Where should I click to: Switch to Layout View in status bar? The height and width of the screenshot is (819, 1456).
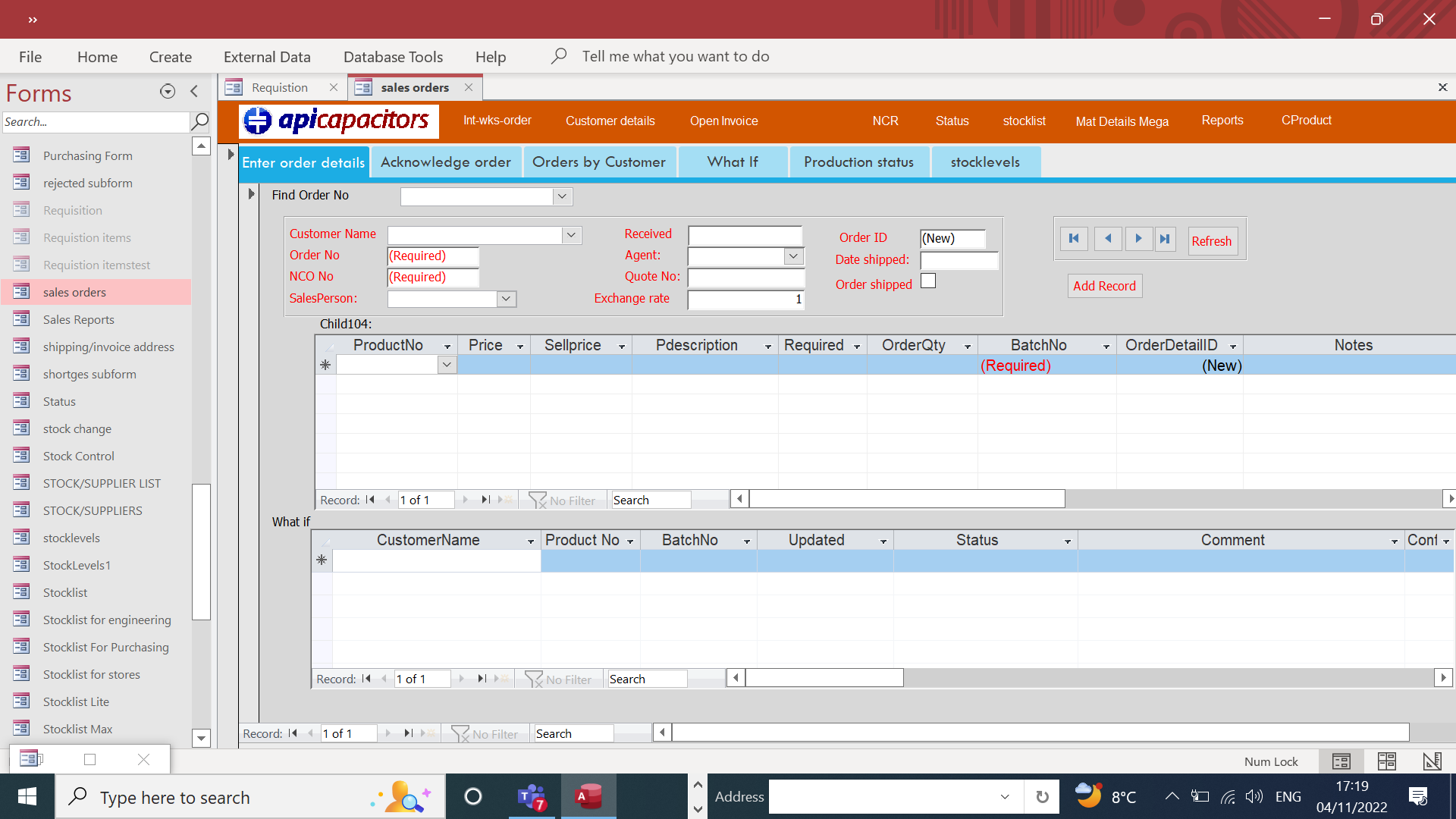(1387, 761)
